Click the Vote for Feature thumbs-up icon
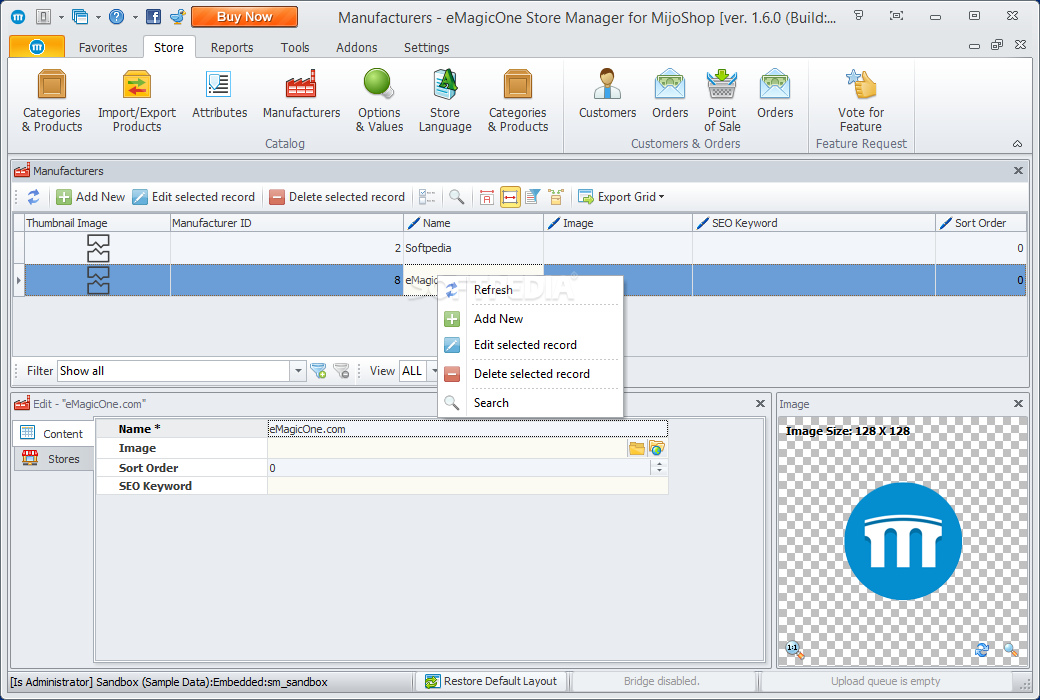The height and width of the screenshot is (700, 1040). pos(861,85)
